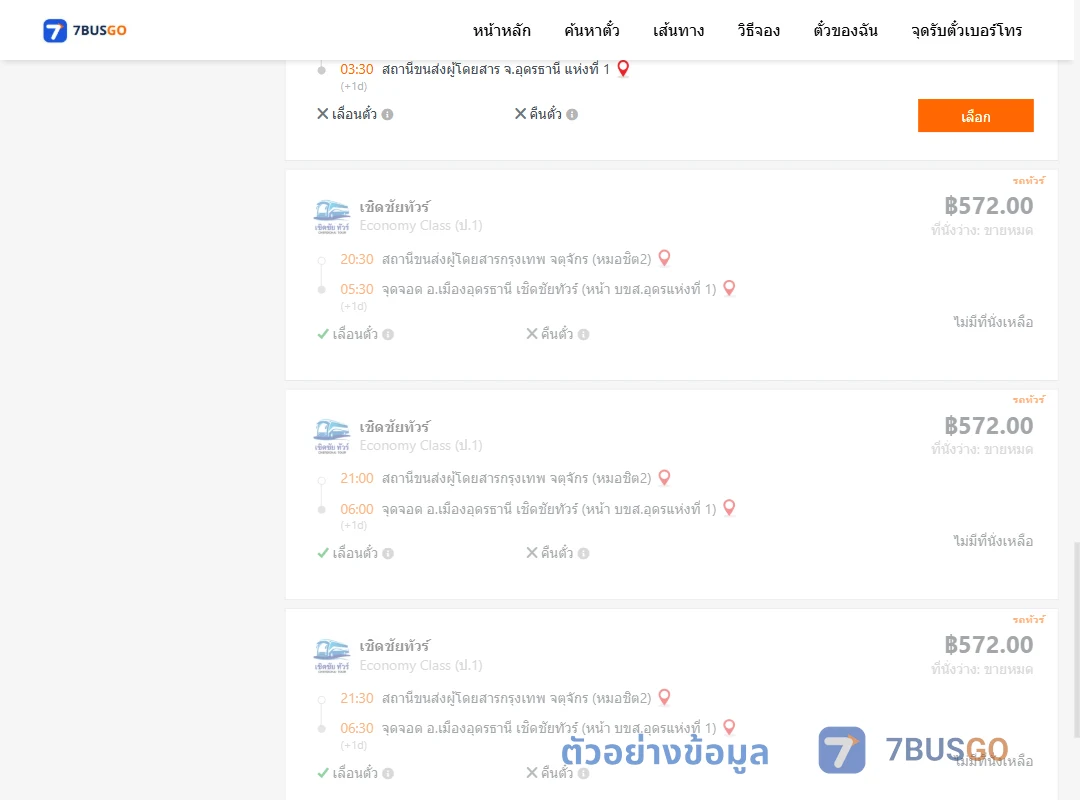Image resolution: width=1080 pixels, height=800 pixels.
Task: Click ไม่มีที่นั่งเหลือ label in 21:00 trip
Action: tap(993, 541)
